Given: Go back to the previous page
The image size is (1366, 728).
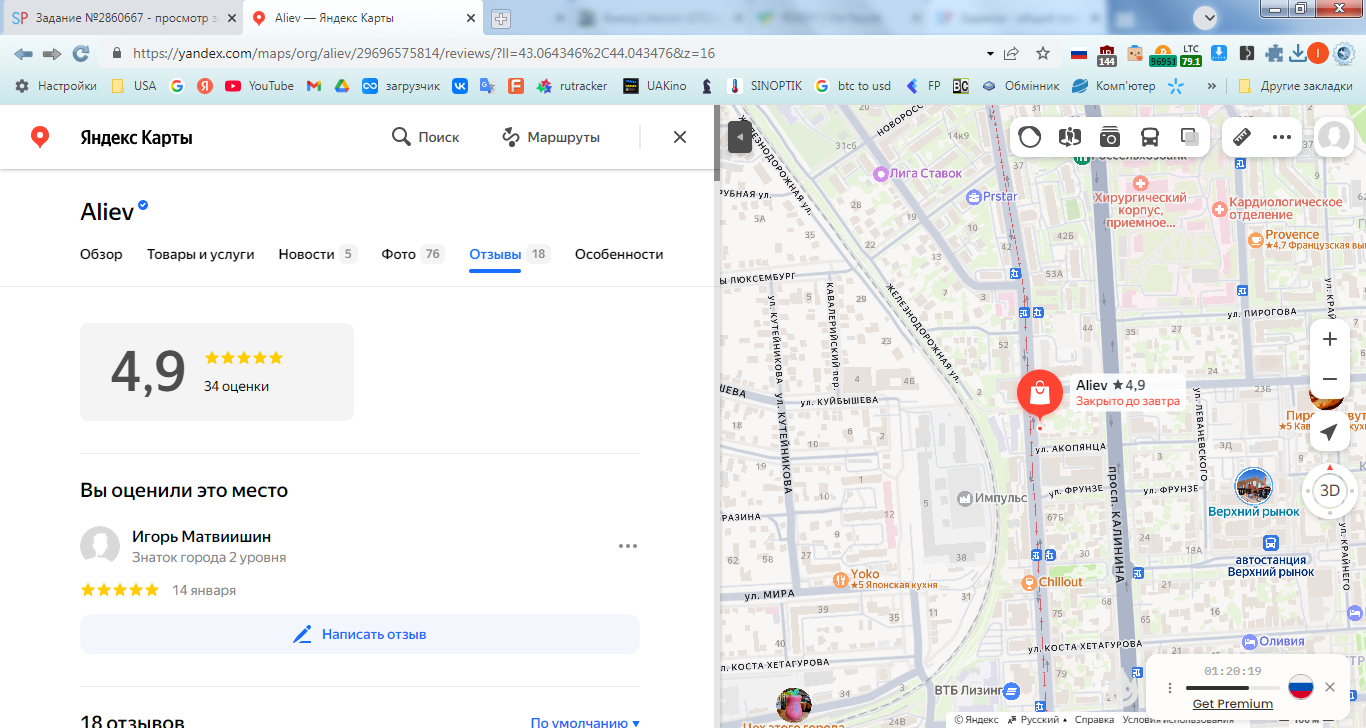Looking at the screenshot, I should (x=23, y=53).
